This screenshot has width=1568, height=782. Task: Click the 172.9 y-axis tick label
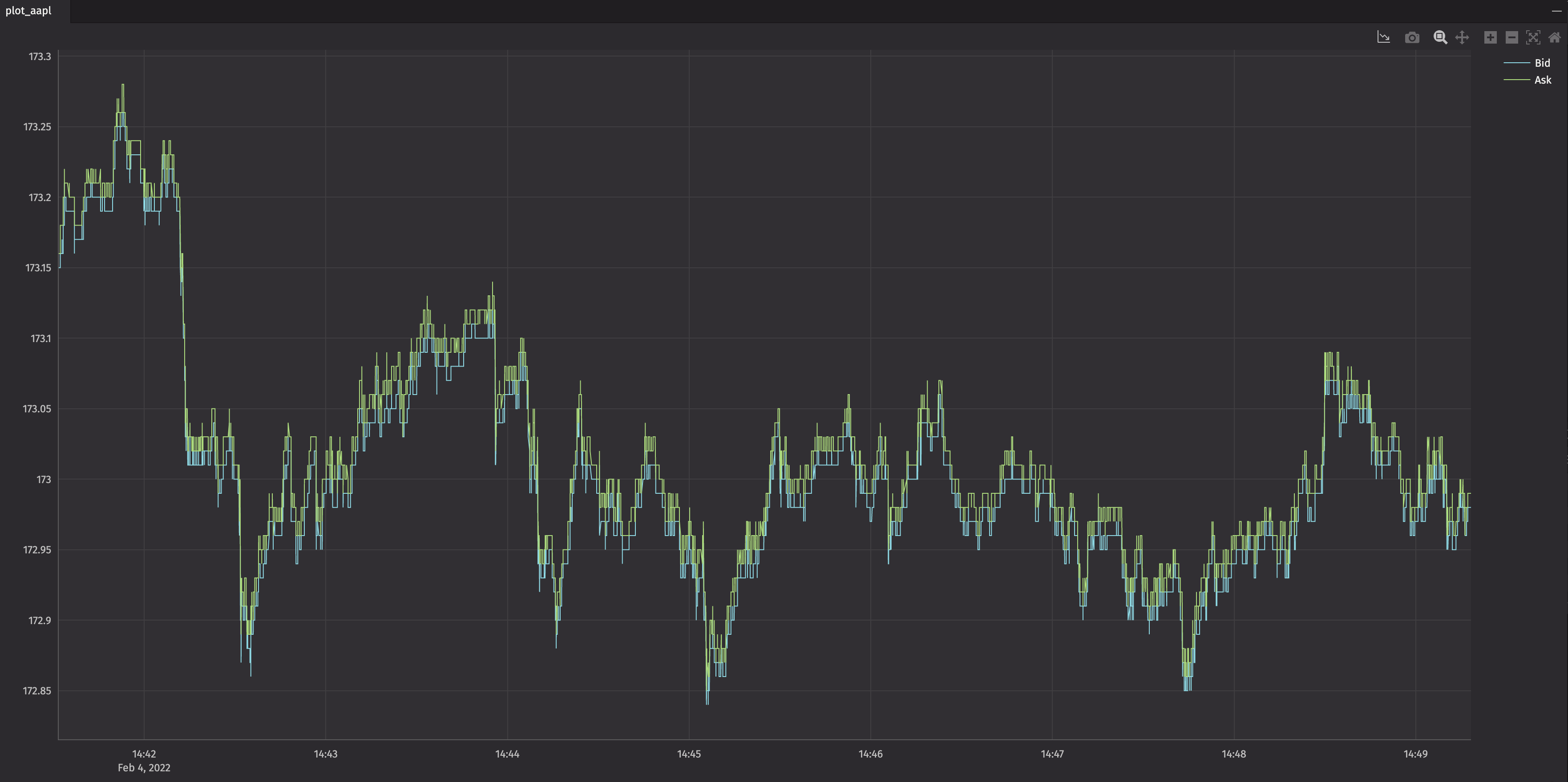(40, 620)
